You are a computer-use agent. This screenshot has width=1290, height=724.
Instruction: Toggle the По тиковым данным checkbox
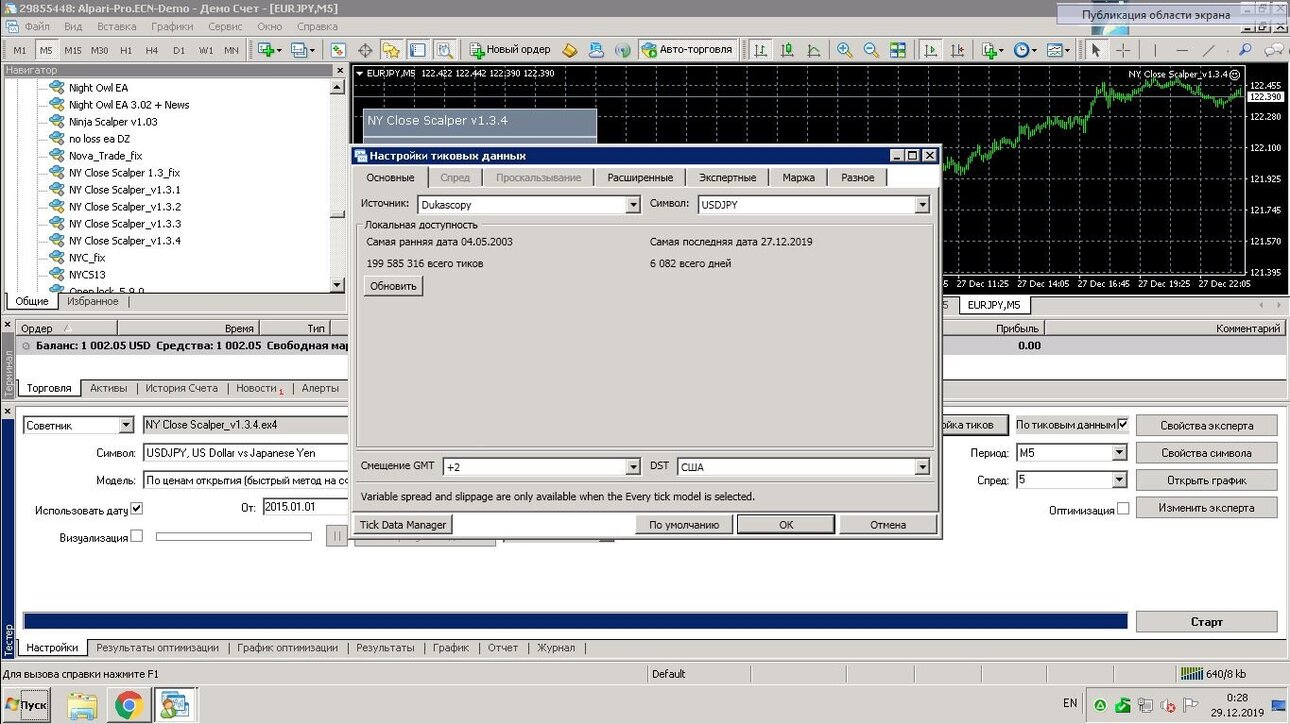[1123, 424]
